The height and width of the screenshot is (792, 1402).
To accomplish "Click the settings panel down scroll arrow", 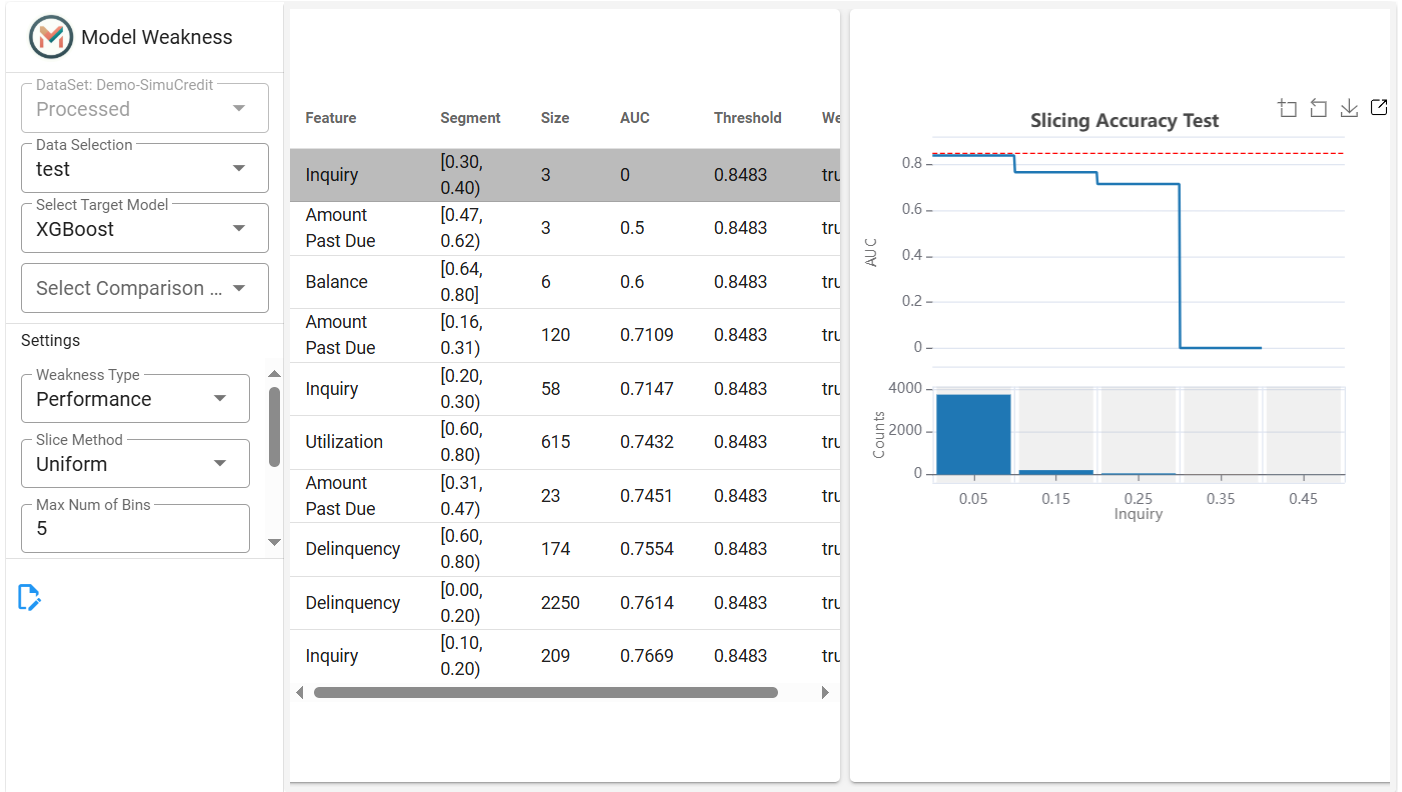I will pos(275,542).
